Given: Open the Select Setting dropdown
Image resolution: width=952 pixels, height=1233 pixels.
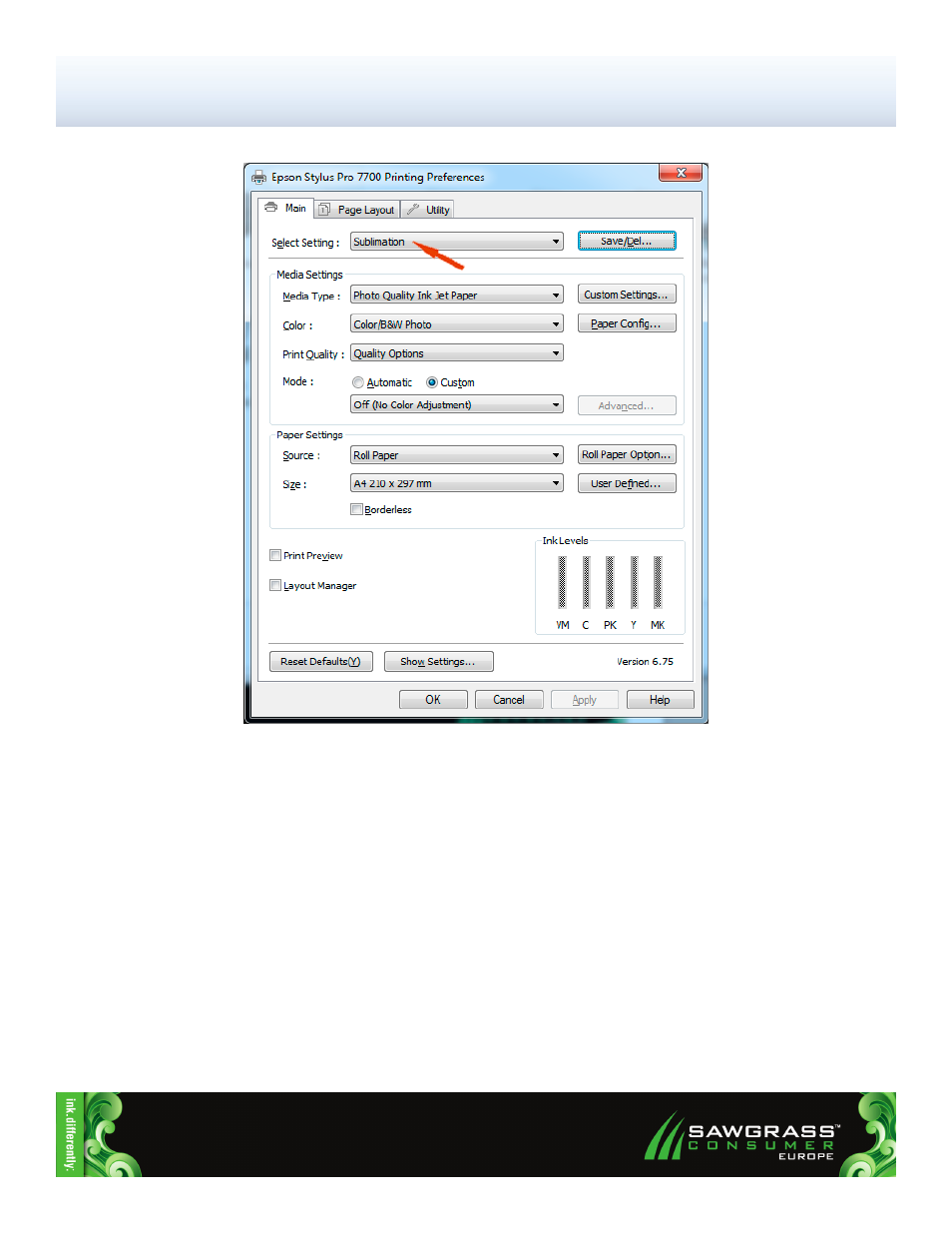Looking at the screenshot, I should click(457, 242).
